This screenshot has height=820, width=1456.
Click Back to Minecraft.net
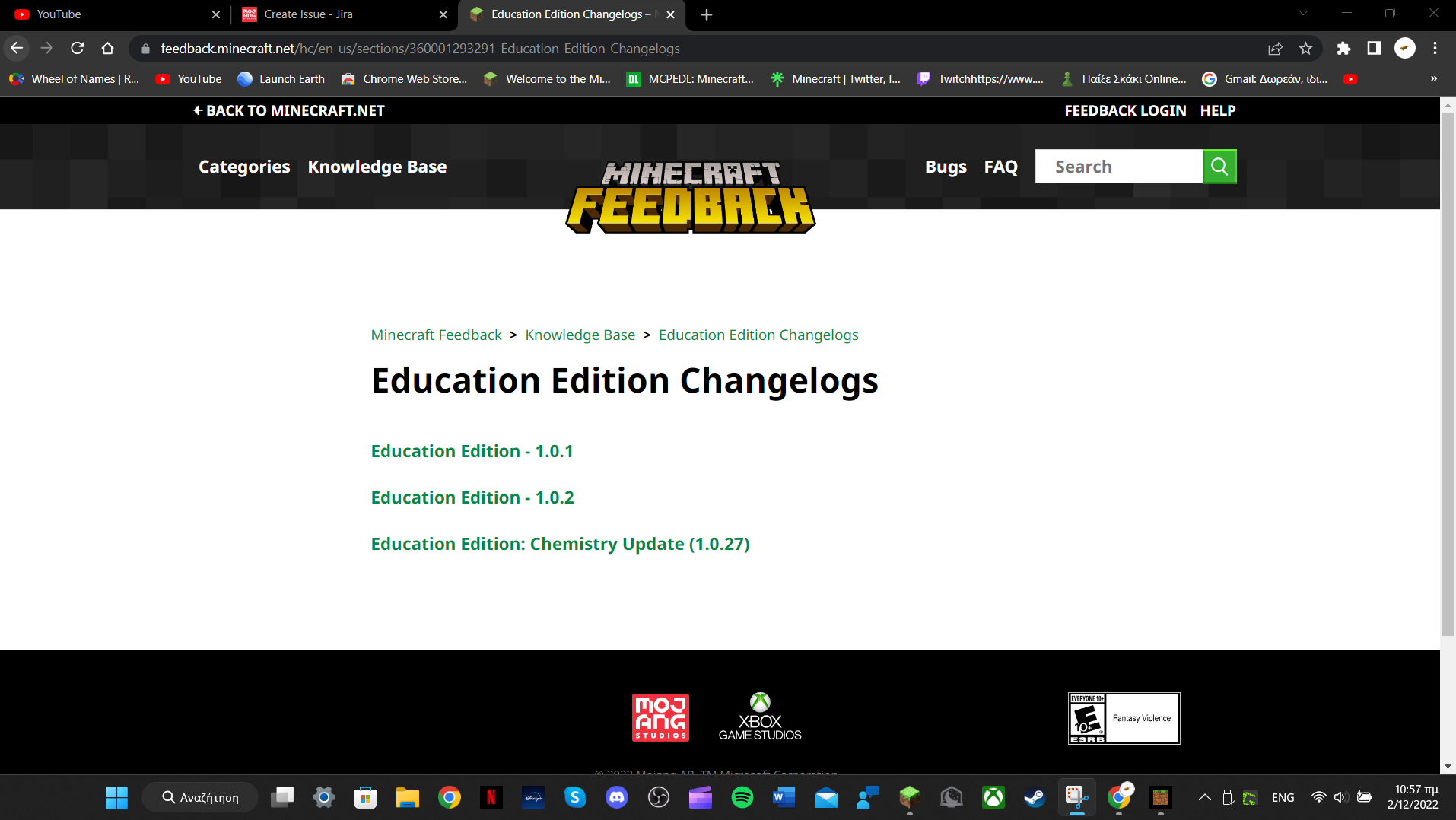289,110
